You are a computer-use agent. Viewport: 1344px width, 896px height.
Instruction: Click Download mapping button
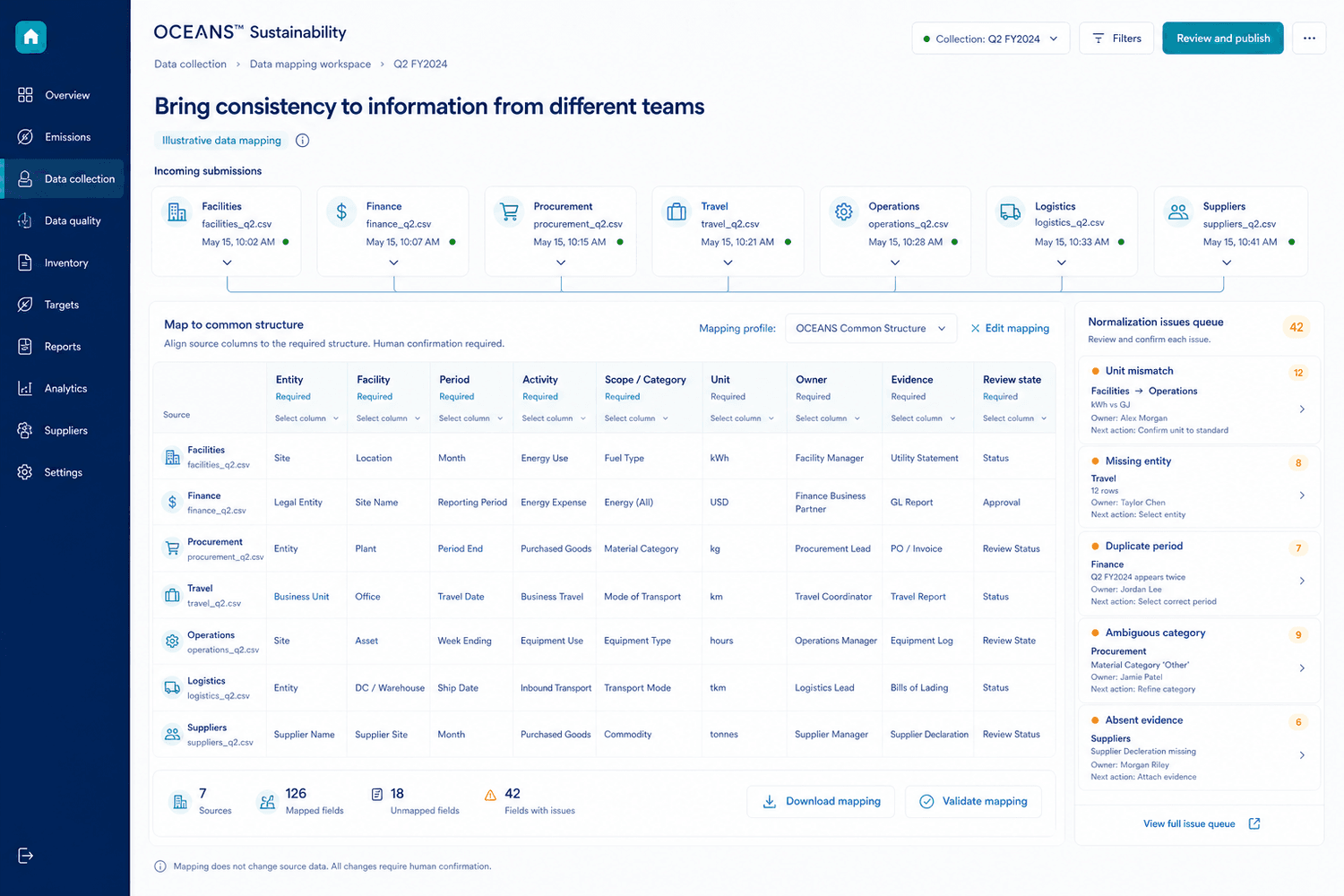point(822,801)
